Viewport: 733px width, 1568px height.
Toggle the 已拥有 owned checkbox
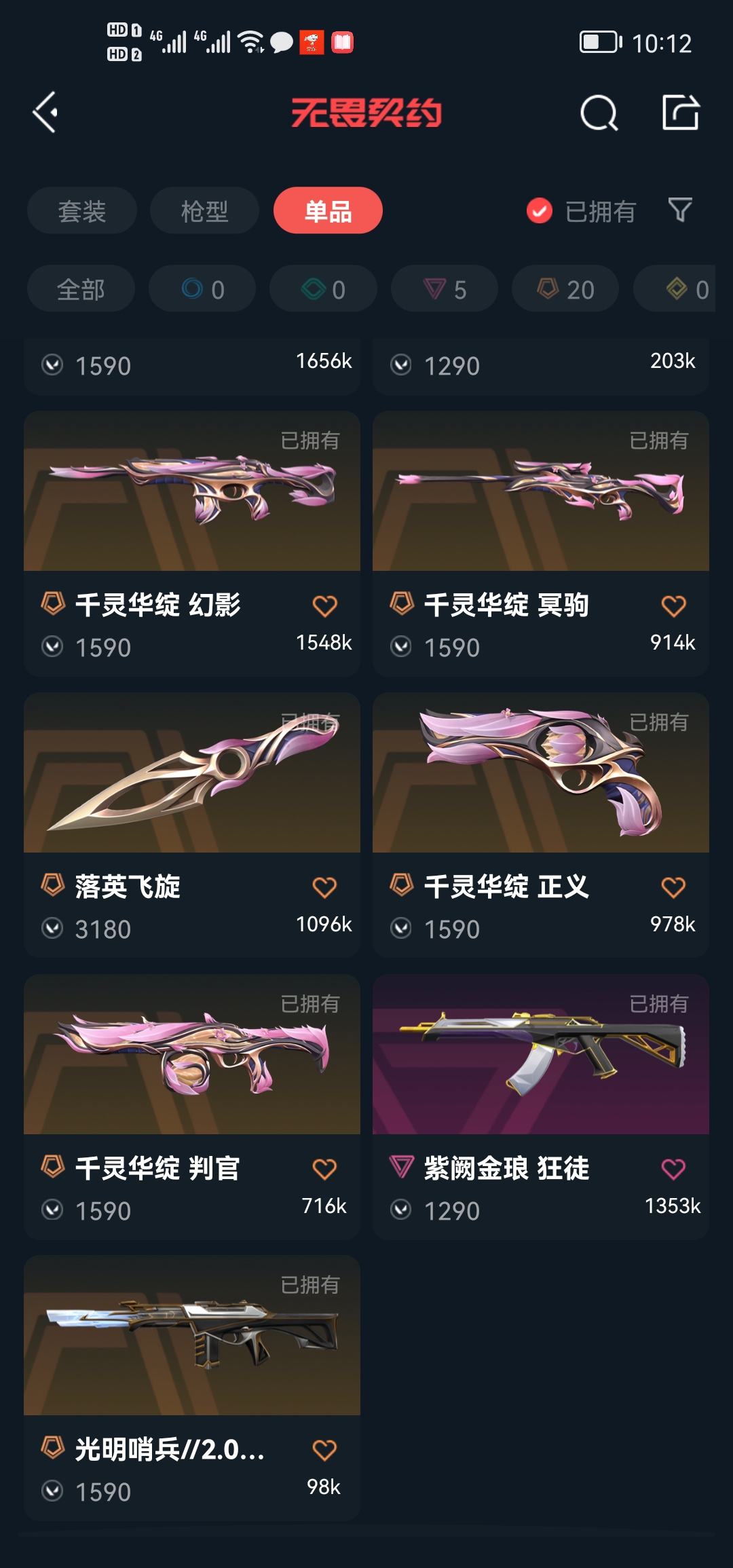click(540, 211)
